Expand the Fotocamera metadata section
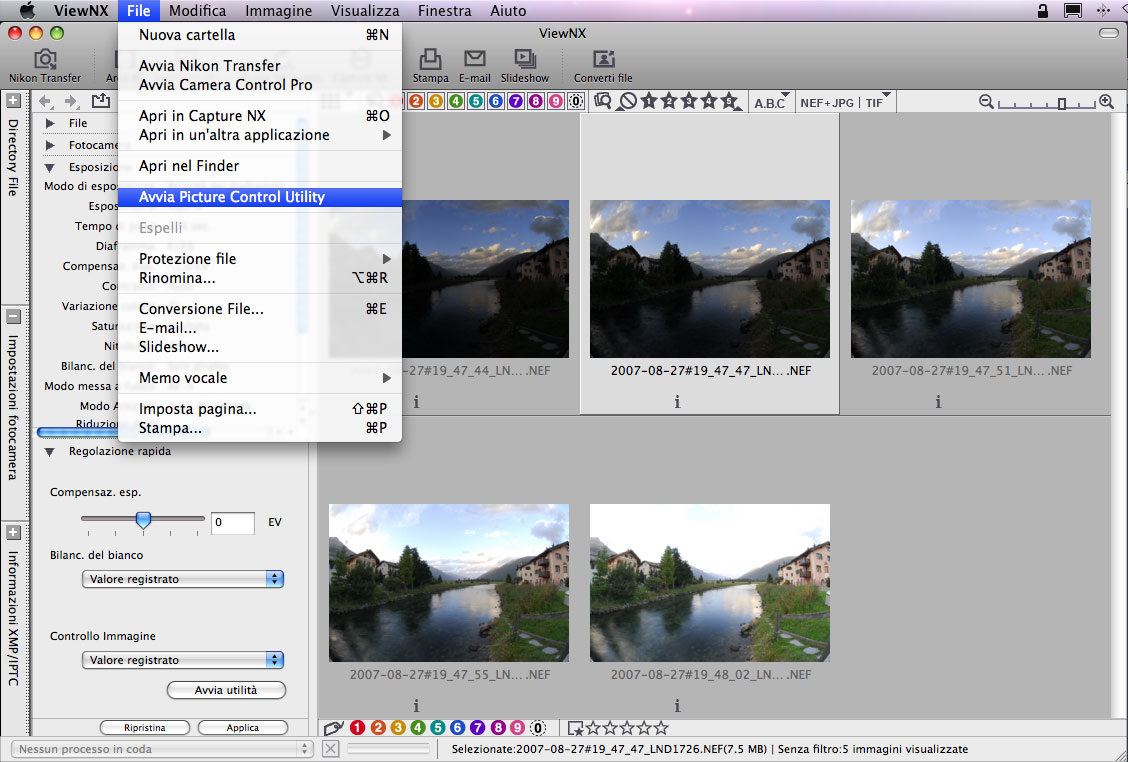This screenshot has height=762, width=1128. 50,145
